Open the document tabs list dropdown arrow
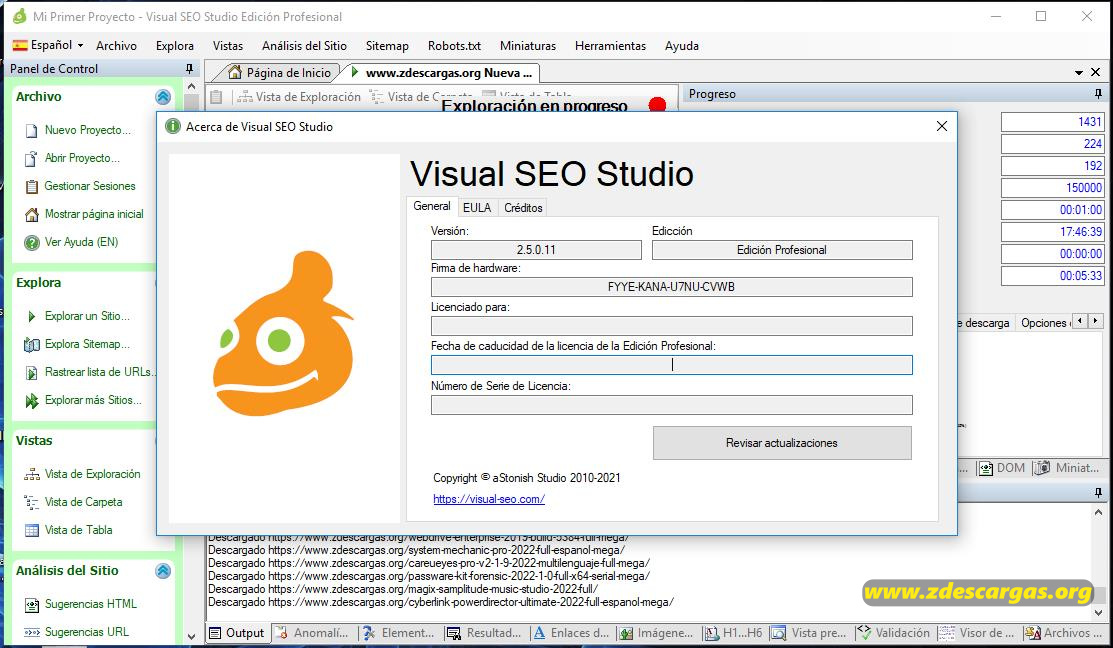1113x648 pixels. pos(1079,72)
